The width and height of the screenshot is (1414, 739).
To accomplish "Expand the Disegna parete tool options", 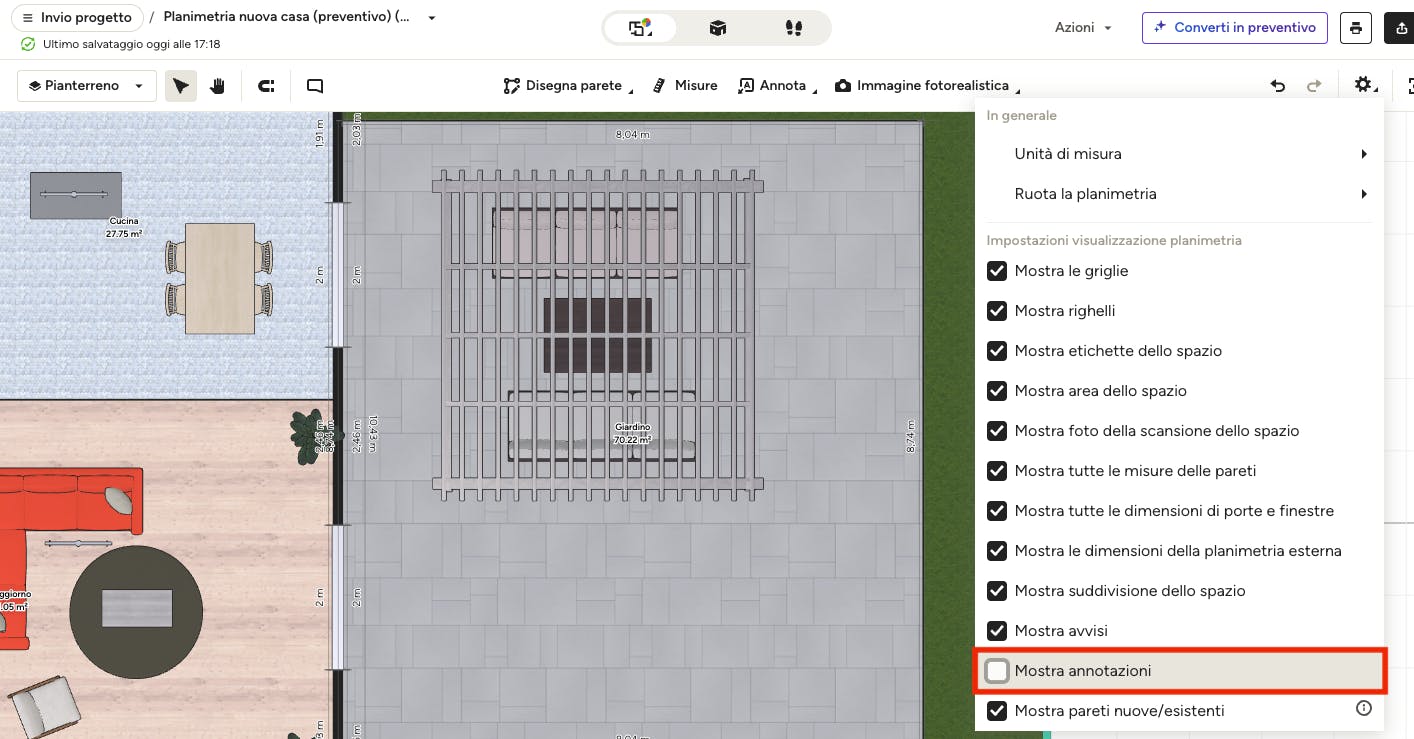I will 631,92.
